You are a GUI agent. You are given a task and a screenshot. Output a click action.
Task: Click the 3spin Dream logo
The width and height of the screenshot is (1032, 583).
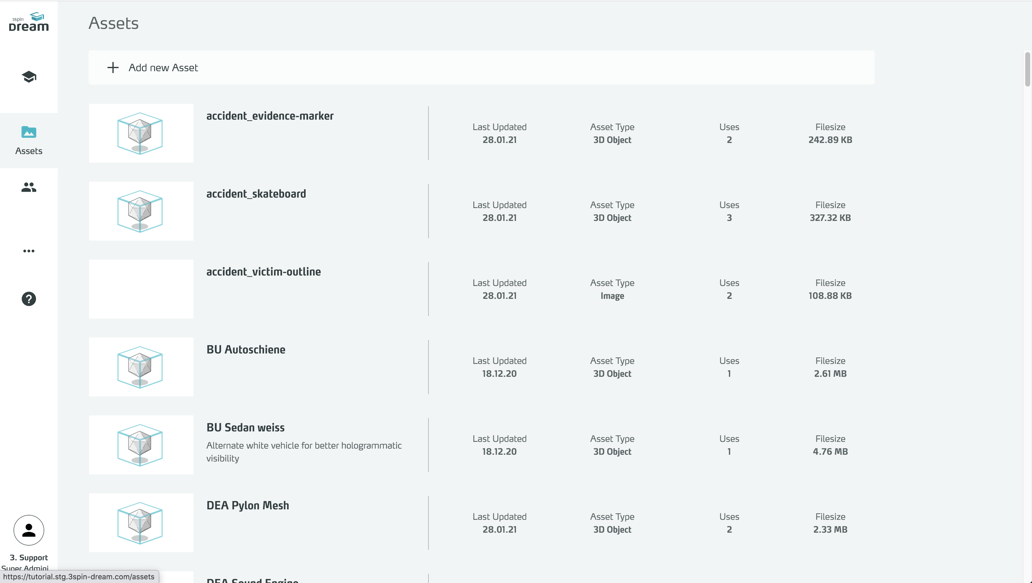tap(29, 20)
